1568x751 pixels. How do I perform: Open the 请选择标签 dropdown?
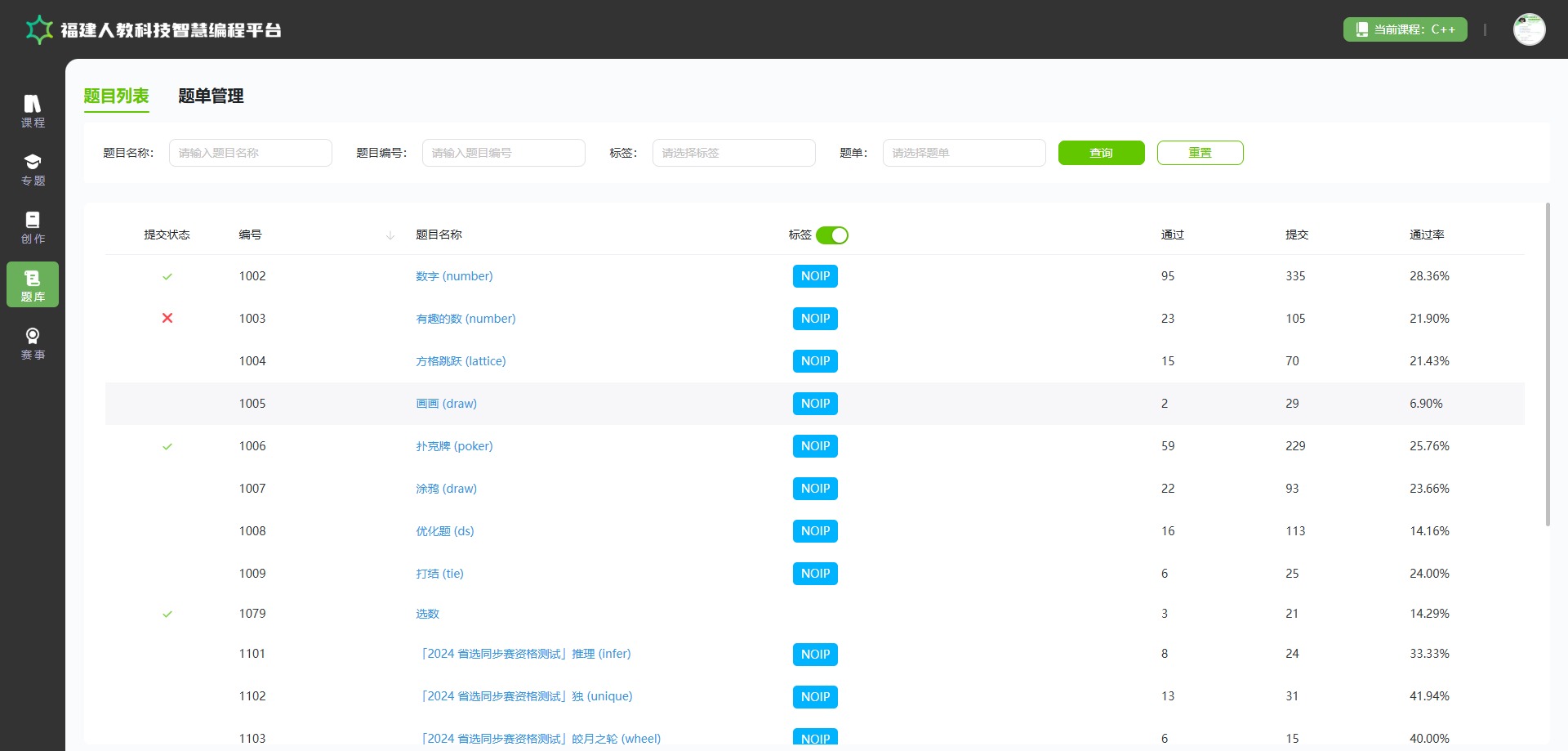pyautogui.click(x=733, y=153)
